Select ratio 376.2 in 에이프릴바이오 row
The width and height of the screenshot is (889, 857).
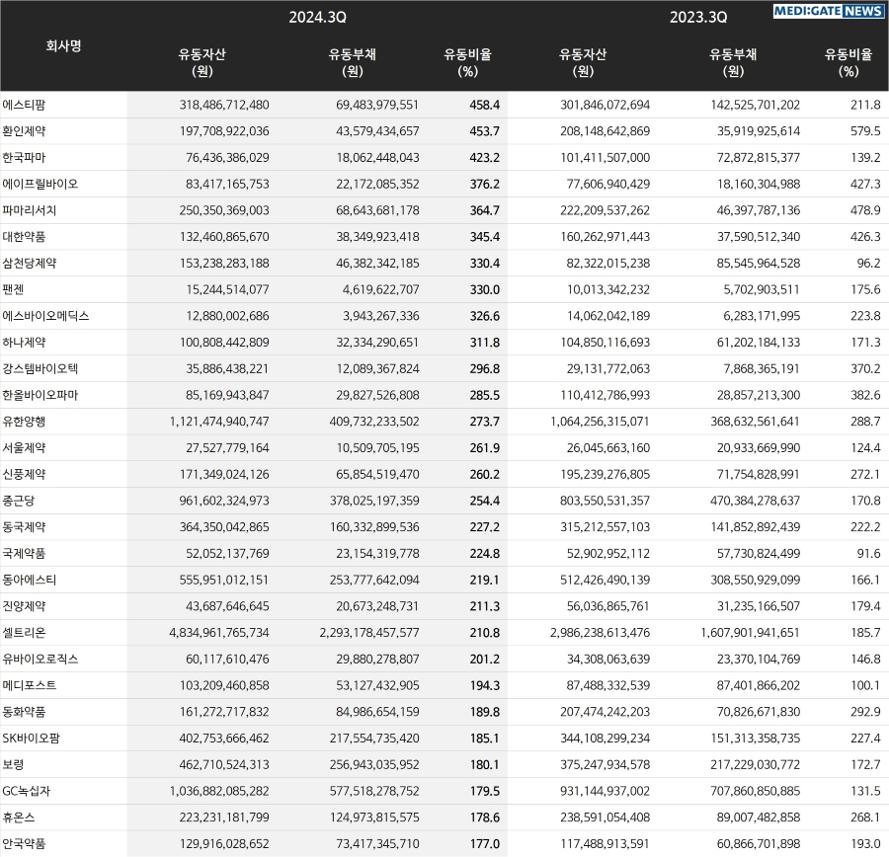coord(485,184)
